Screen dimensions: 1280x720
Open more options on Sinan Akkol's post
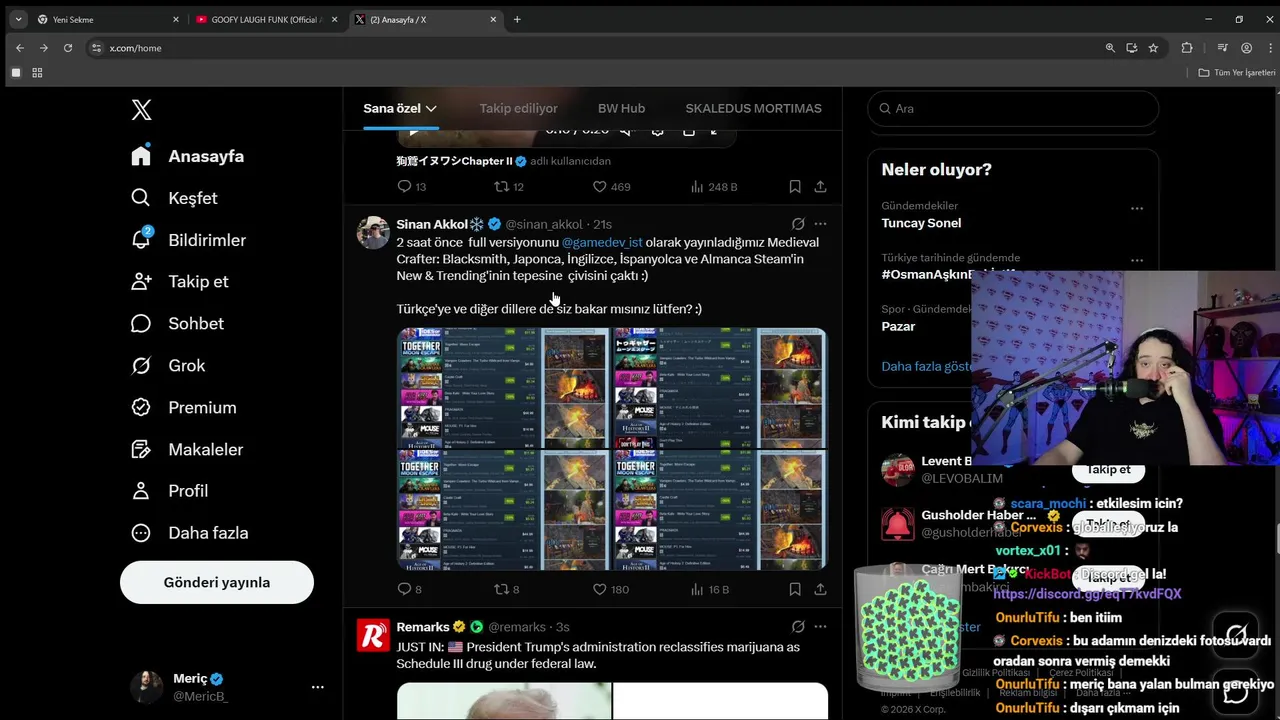(x=820, y=224)
